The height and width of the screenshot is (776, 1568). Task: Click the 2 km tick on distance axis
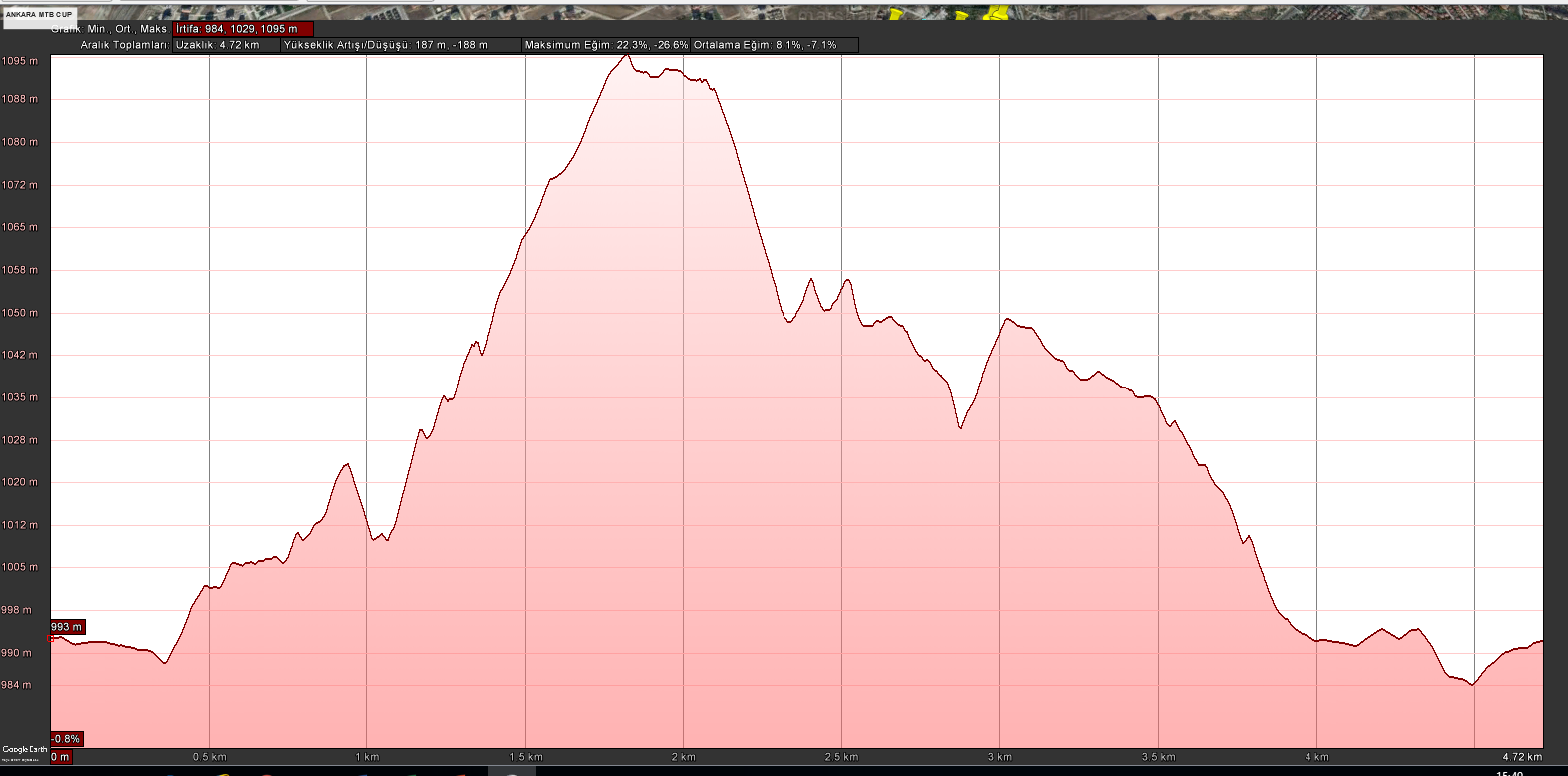coord(683,757)
